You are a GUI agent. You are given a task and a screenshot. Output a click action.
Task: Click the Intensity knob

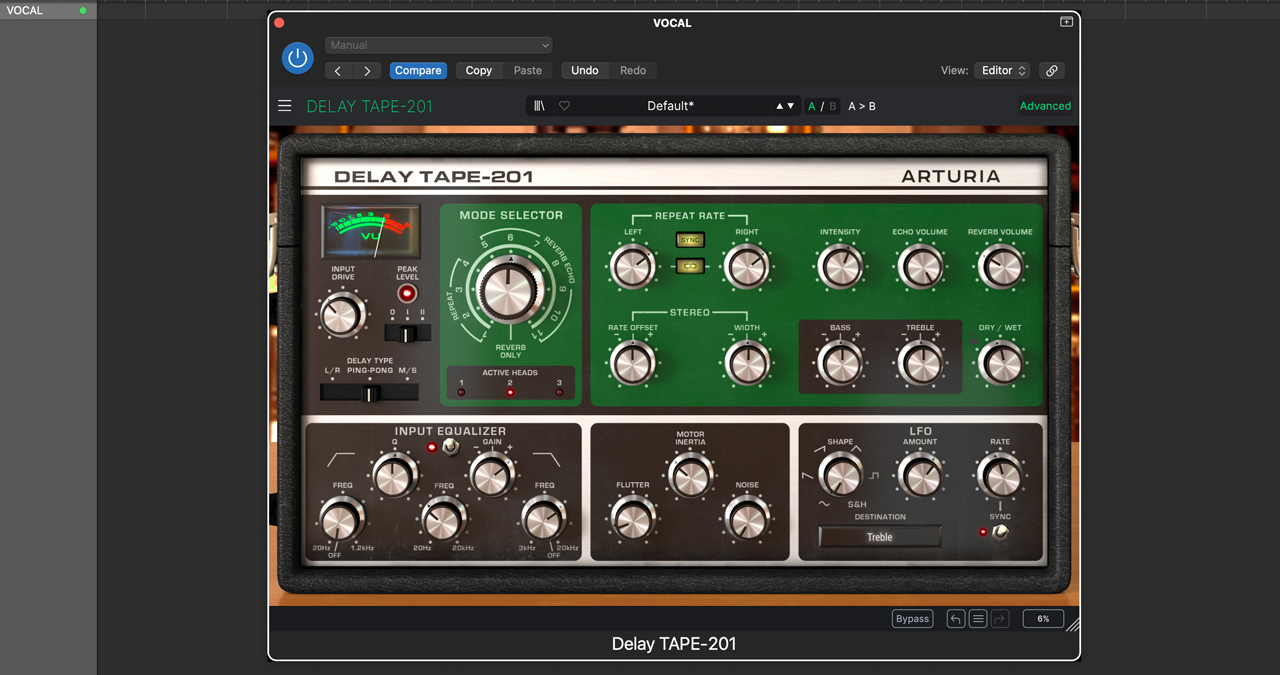pos(840,267)
